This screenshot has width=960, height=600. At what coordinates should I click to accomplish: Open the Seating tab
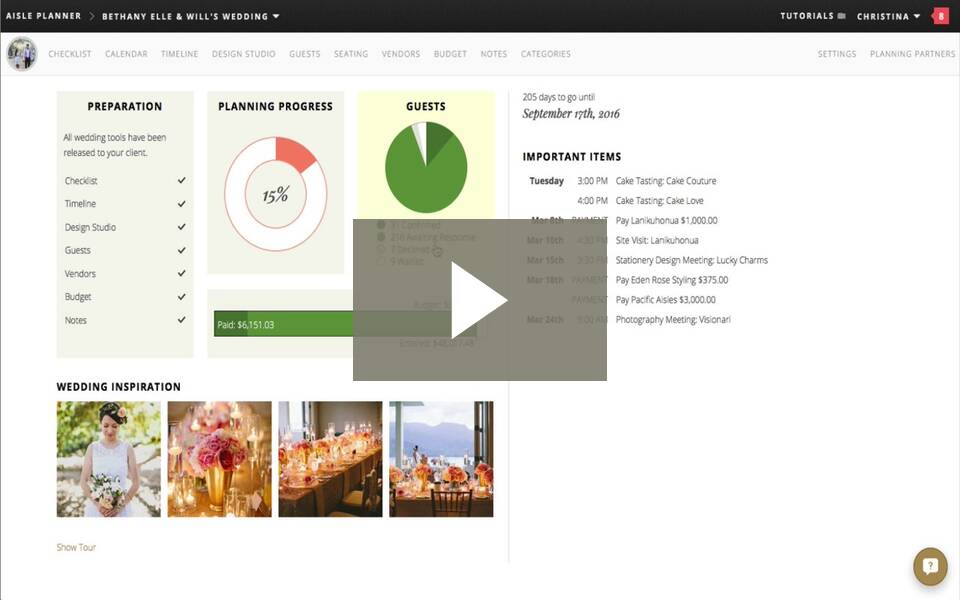pyautogui.click(x=351, y=54)
